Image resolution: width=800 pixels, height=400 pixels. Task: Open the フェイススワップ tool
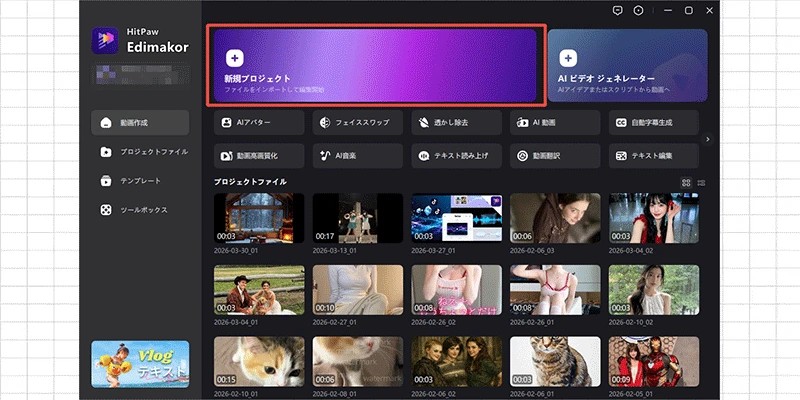[x=358, y=123]
